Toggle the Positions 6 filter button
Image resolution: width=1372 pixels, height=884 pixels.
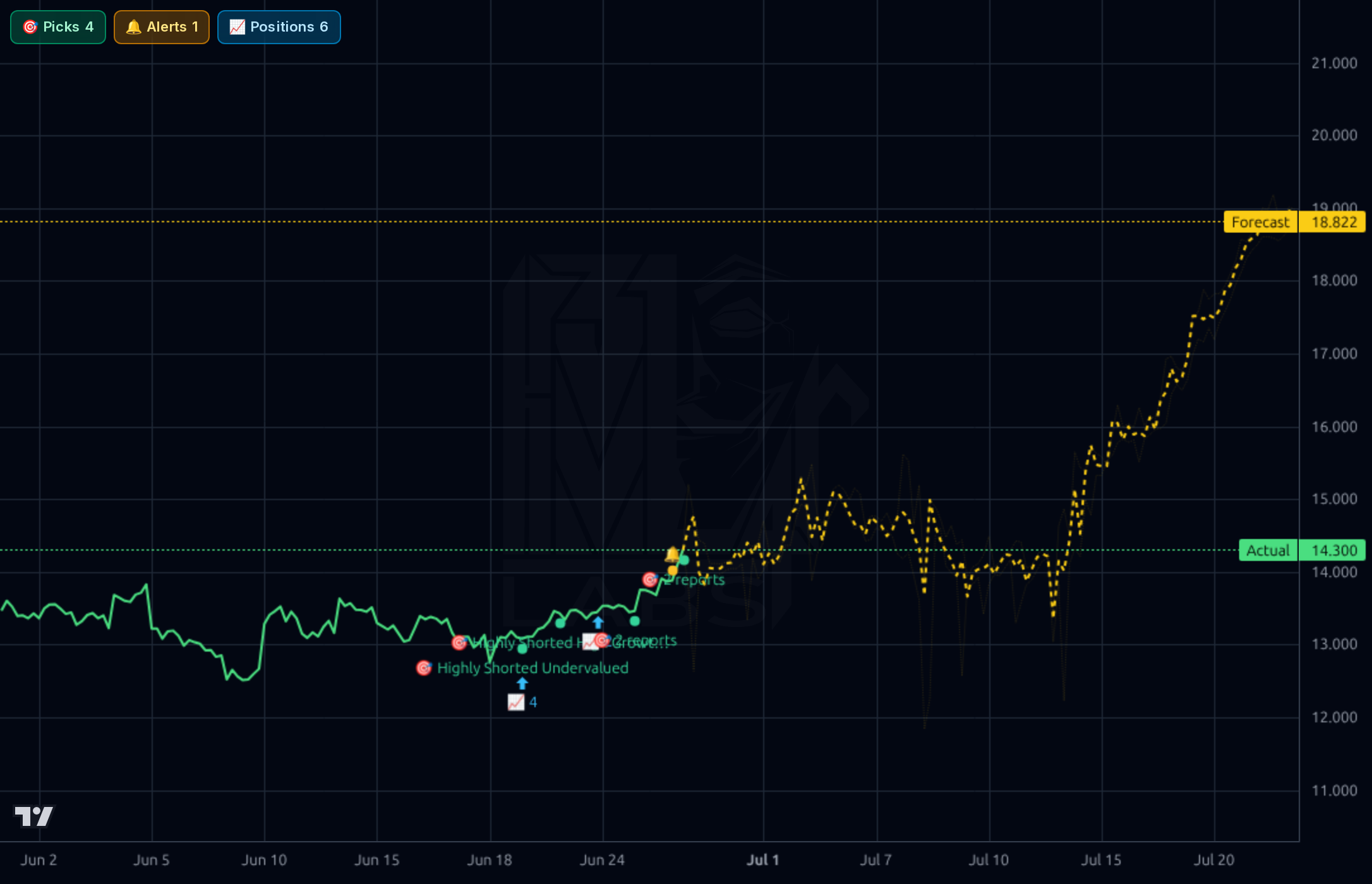pyautogui.click(x=279, y=27)
